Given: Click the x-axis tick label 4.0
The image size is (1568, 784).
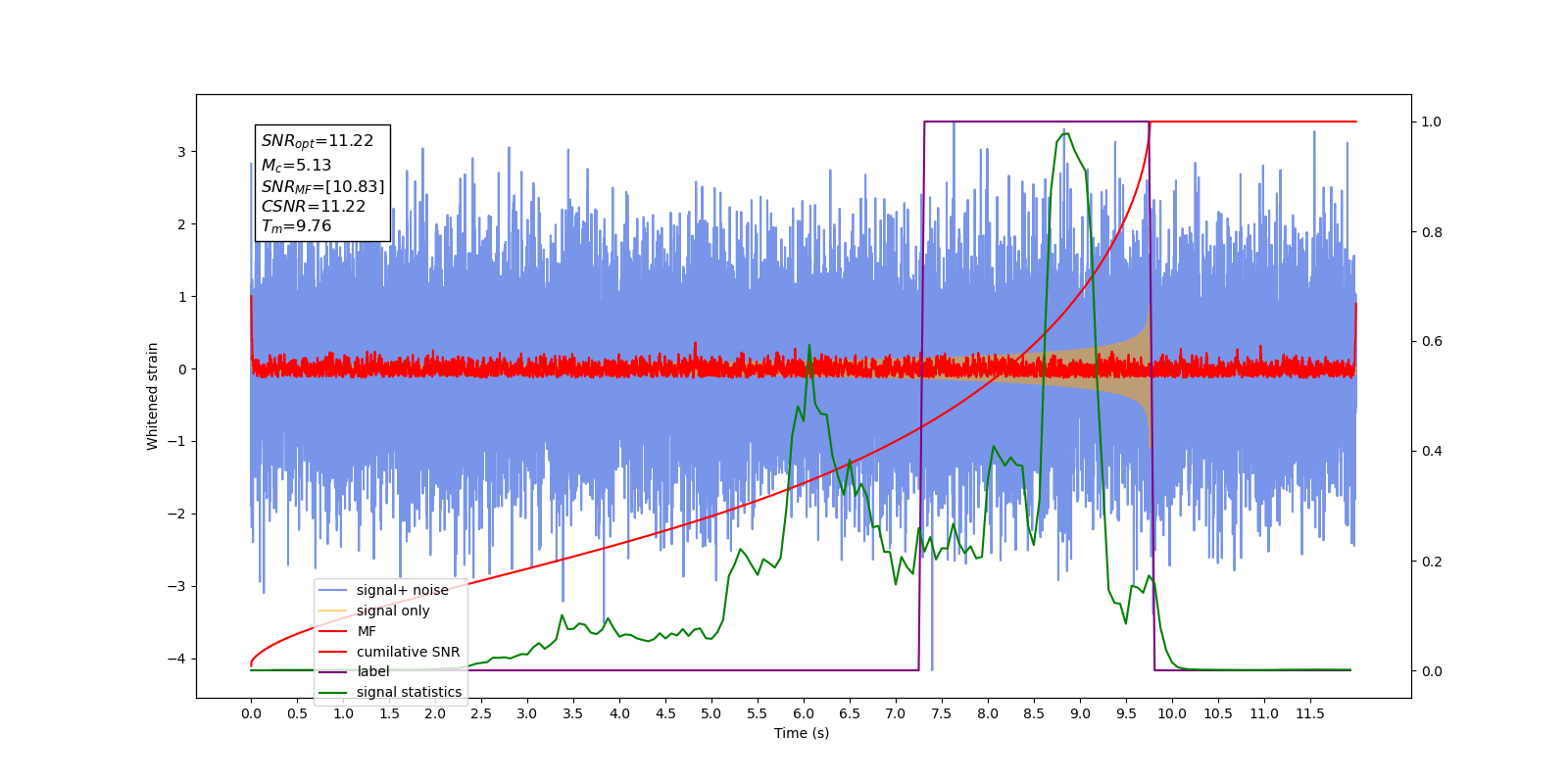Looking at the screenshot, I should (x=619, y=713).
